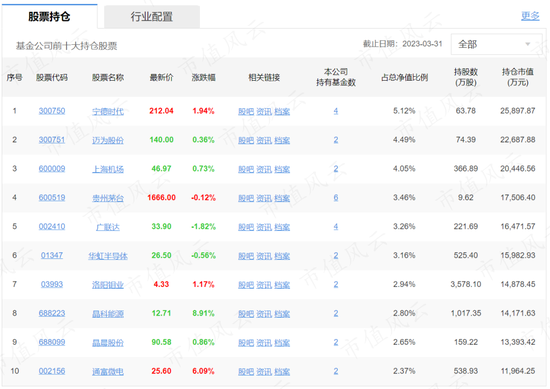Expand the 全部 date dropdown
Image resolution: width=550 pixels, height=389 pixels.
coord(496,44)
